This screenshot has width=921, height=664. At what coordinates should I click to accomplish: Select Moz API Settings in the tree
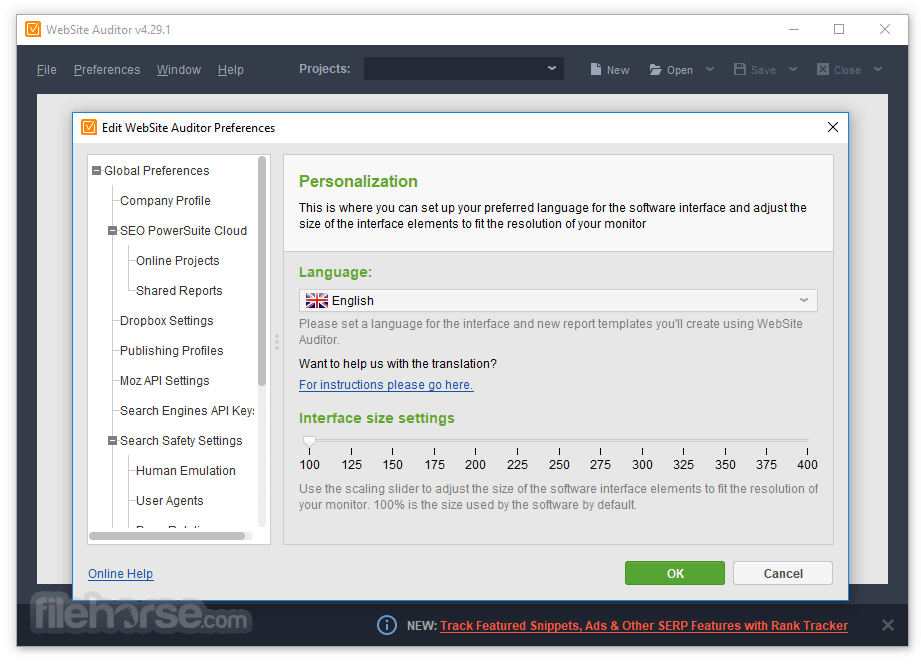coord(164,380)
